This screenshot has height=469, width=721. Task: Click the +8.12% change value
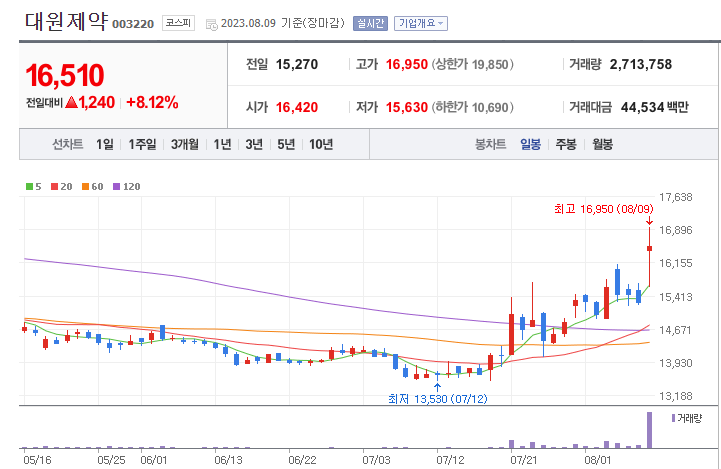pyautogui.click(x=152, y=102)
